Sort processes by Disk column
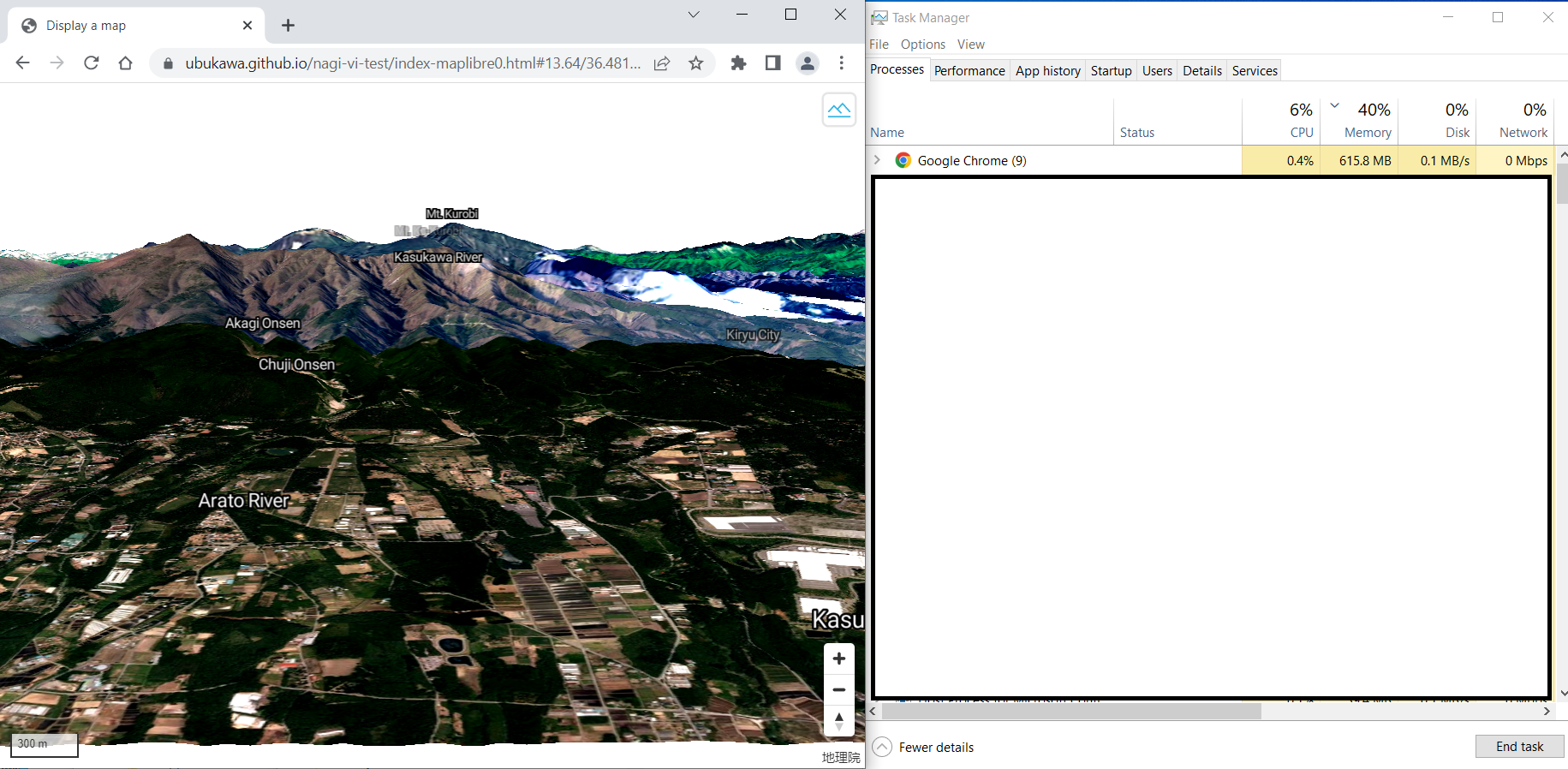The width and height of the screenshot is (1568, 769). click(x=1437, y=121)
